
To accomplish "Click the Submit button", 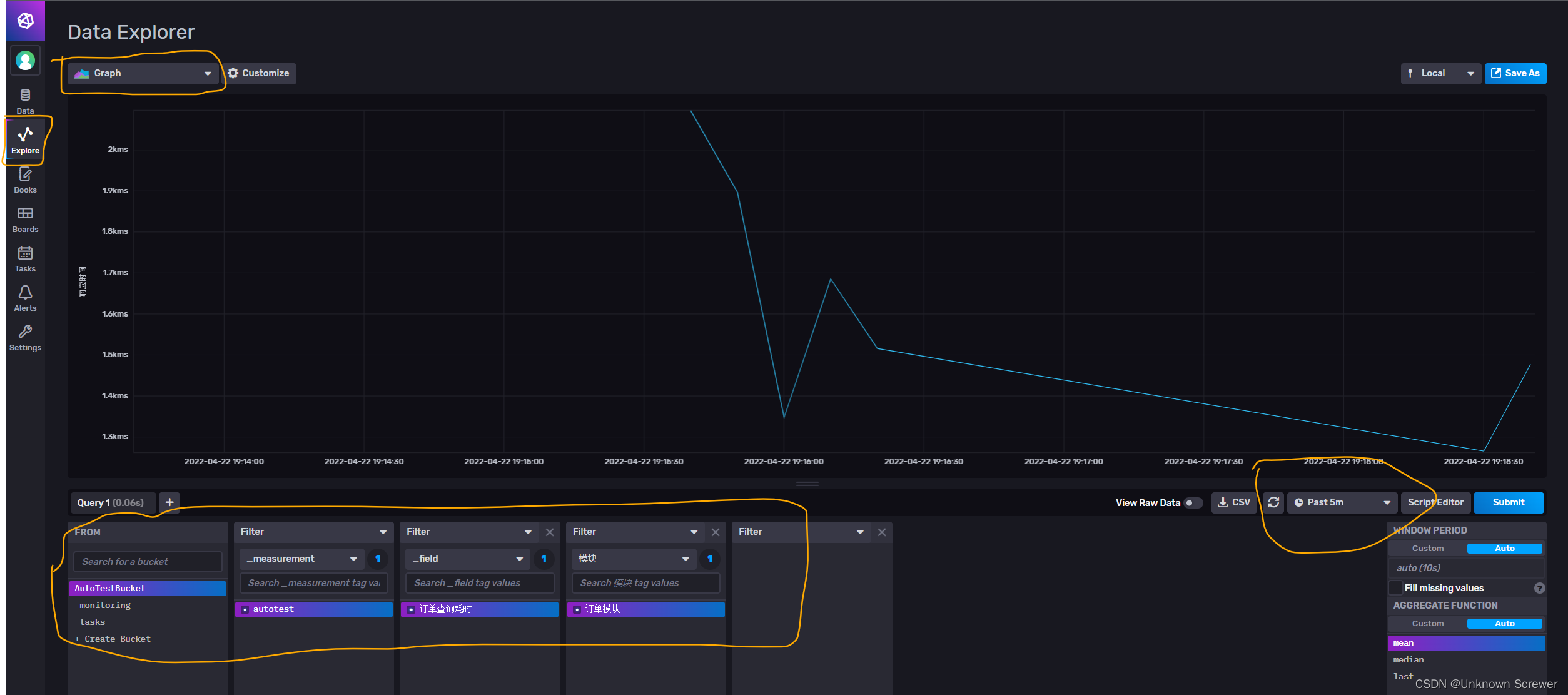I will pyautogui.click(x=1508, y=502).
